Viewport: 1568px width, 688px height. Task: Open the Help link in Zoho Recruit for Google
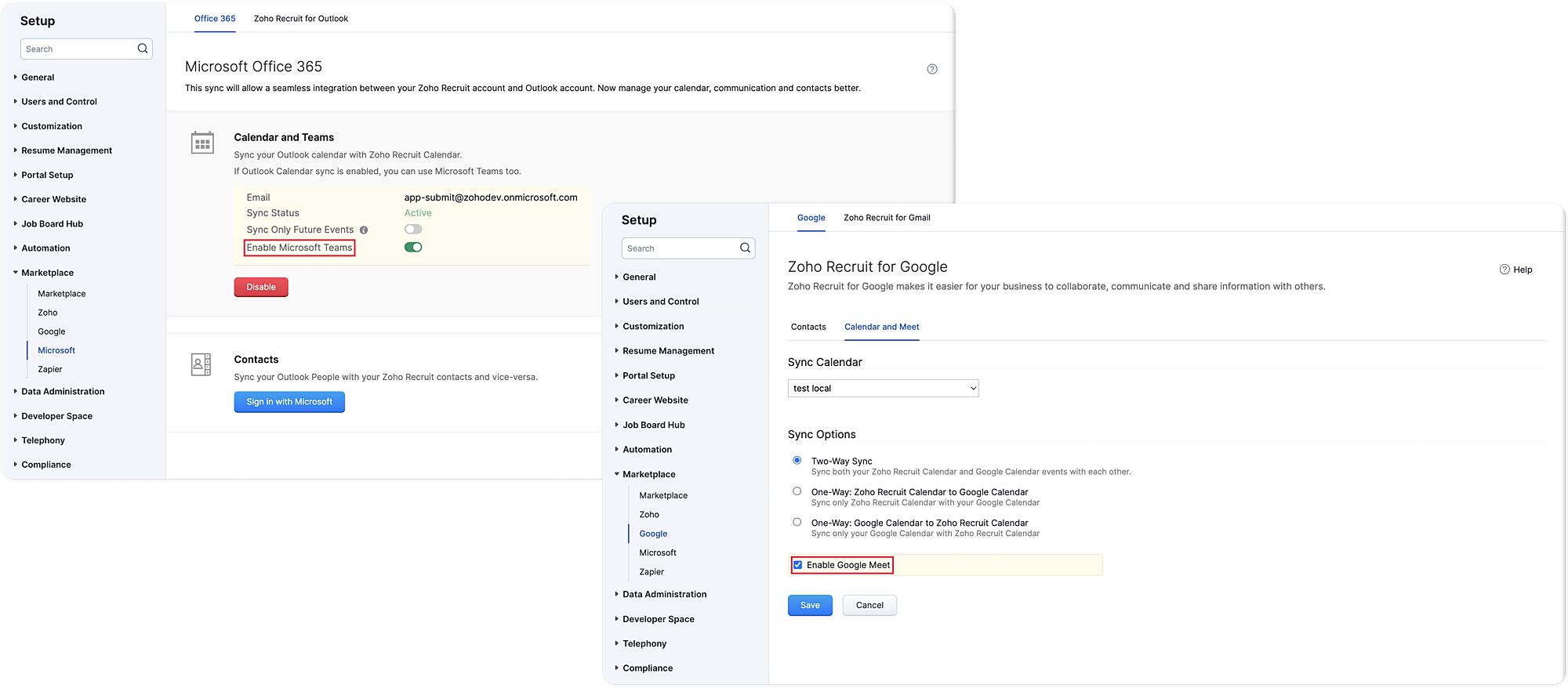(x=1516, y=270)
